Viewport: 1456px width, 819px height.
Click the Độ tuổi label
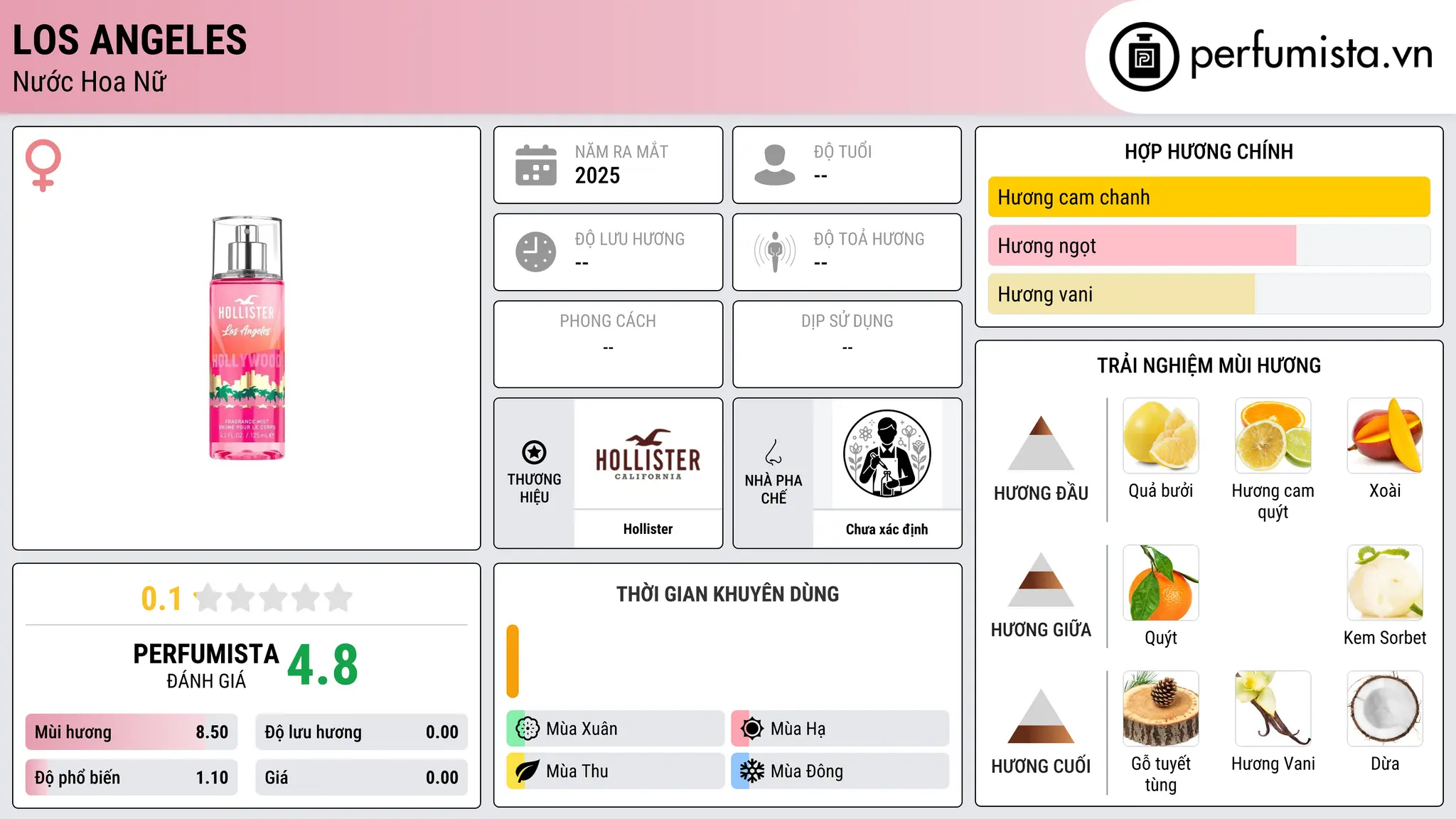click(842, 151)
